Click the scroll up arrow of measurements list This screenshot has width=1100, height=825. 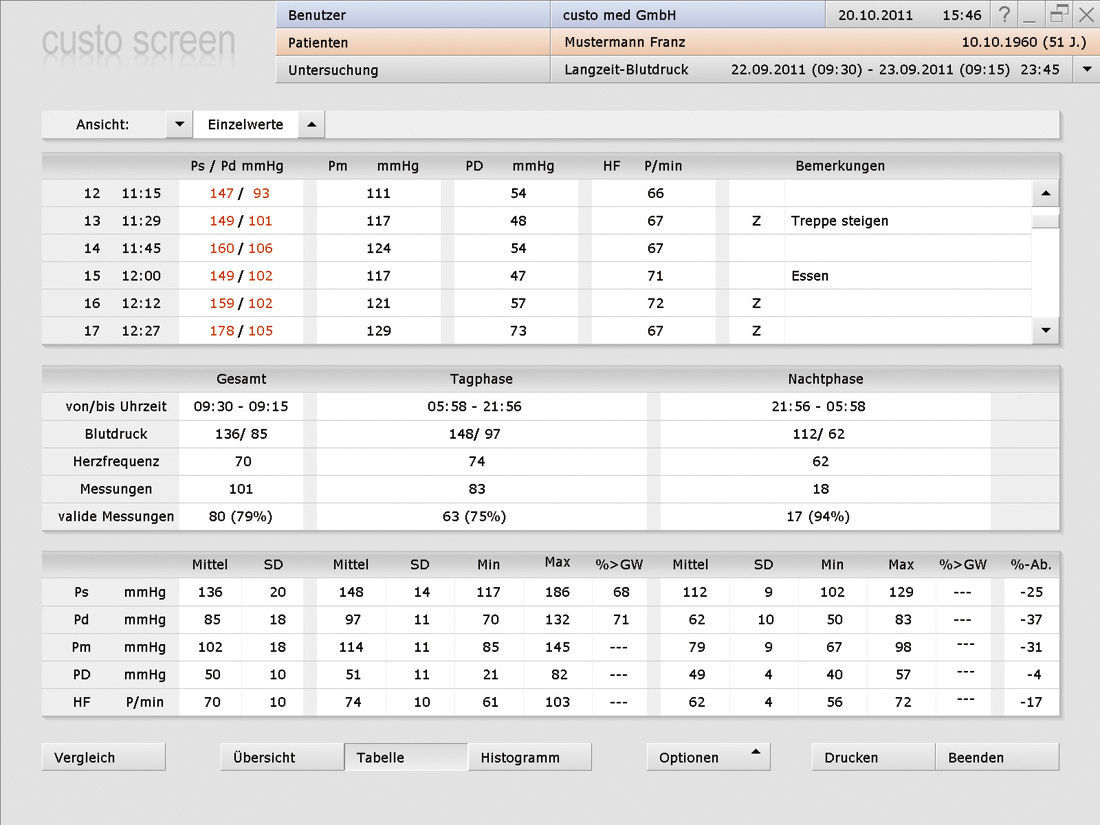[x=1045, y=193]
